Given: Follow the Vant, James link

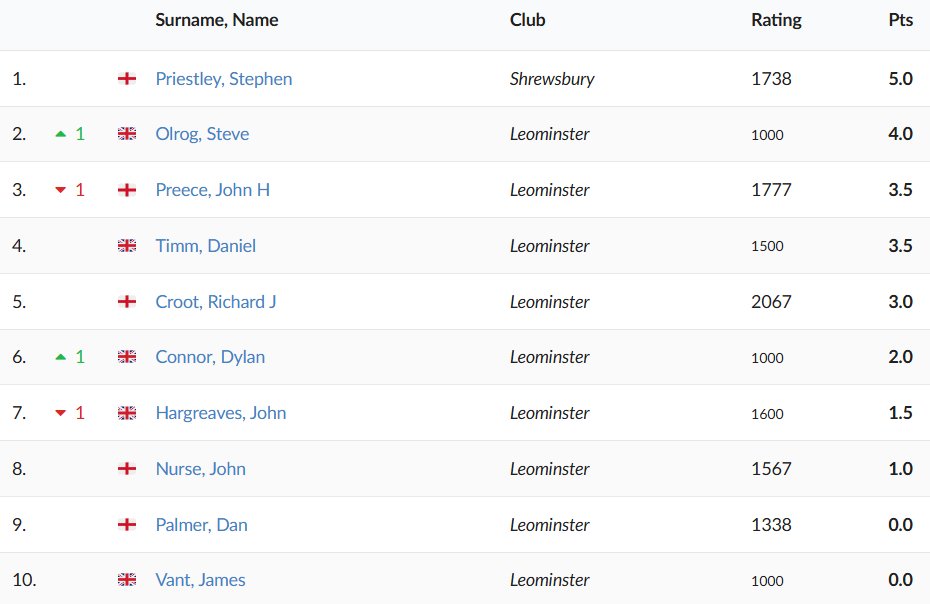Looking at the screenshot, I should (x=200, y=580).
